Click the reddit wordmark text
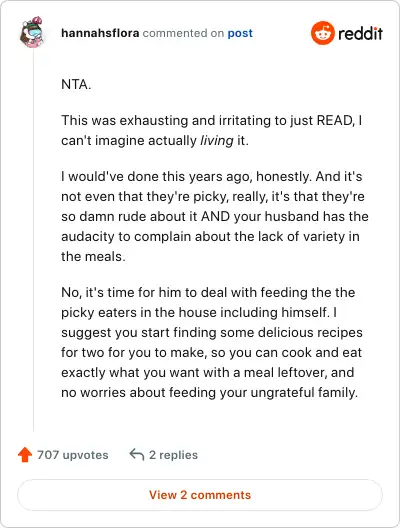 360,33
